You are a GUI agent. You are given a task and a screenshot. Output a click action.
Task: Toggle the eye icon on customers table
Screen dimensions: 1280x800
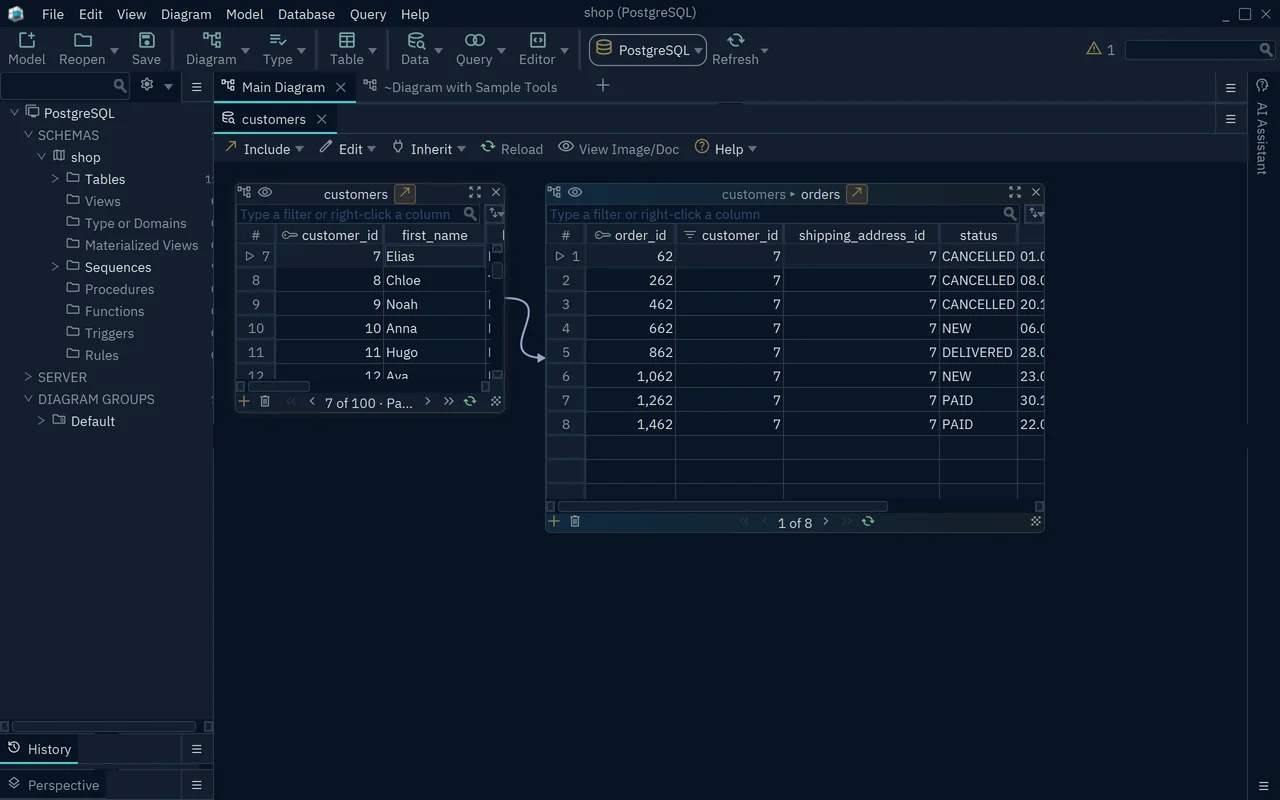coord(265,192)
